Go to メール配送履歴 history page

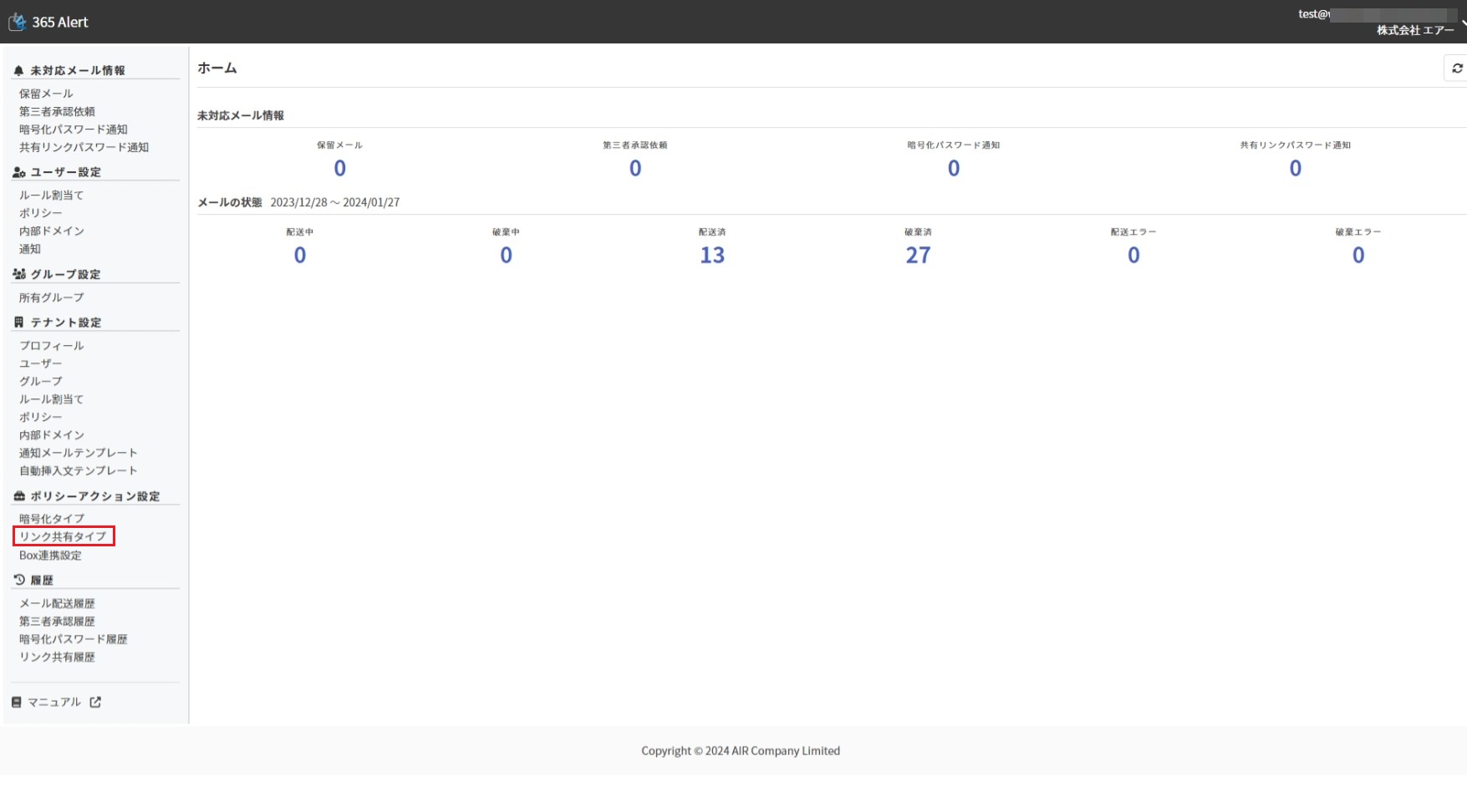point(57,603)
